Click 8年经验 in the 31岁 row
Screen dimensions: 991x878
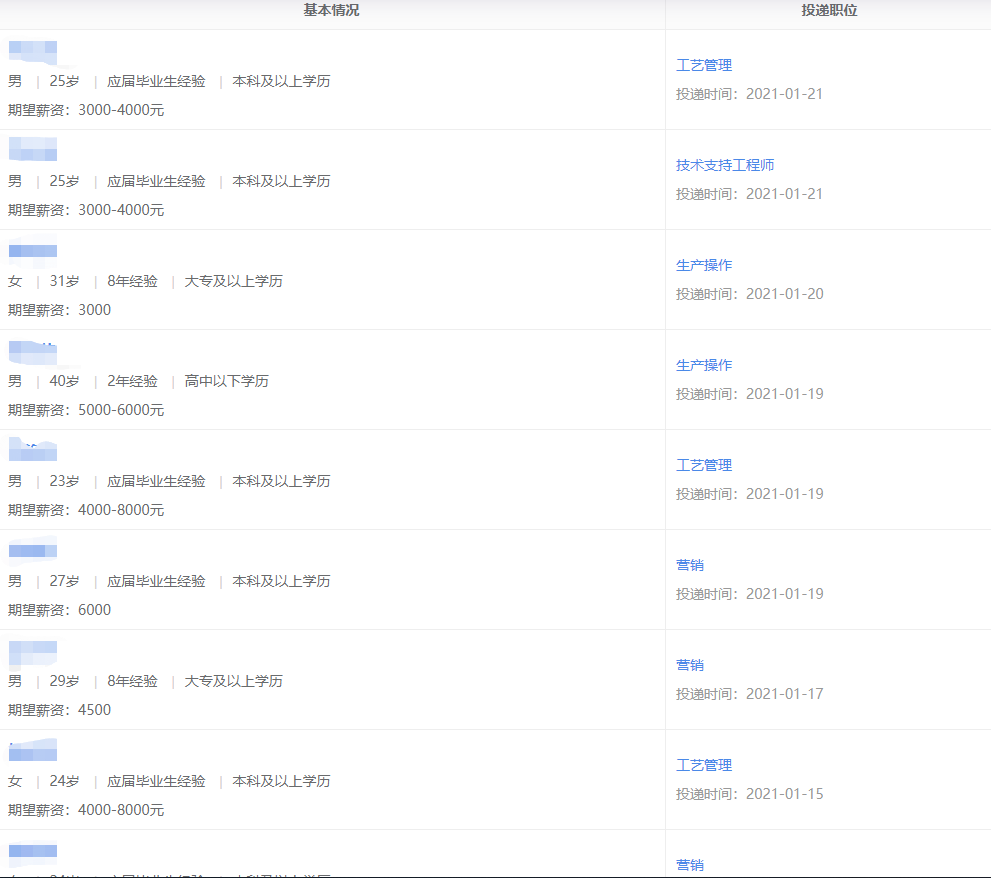tap(132, 281)
